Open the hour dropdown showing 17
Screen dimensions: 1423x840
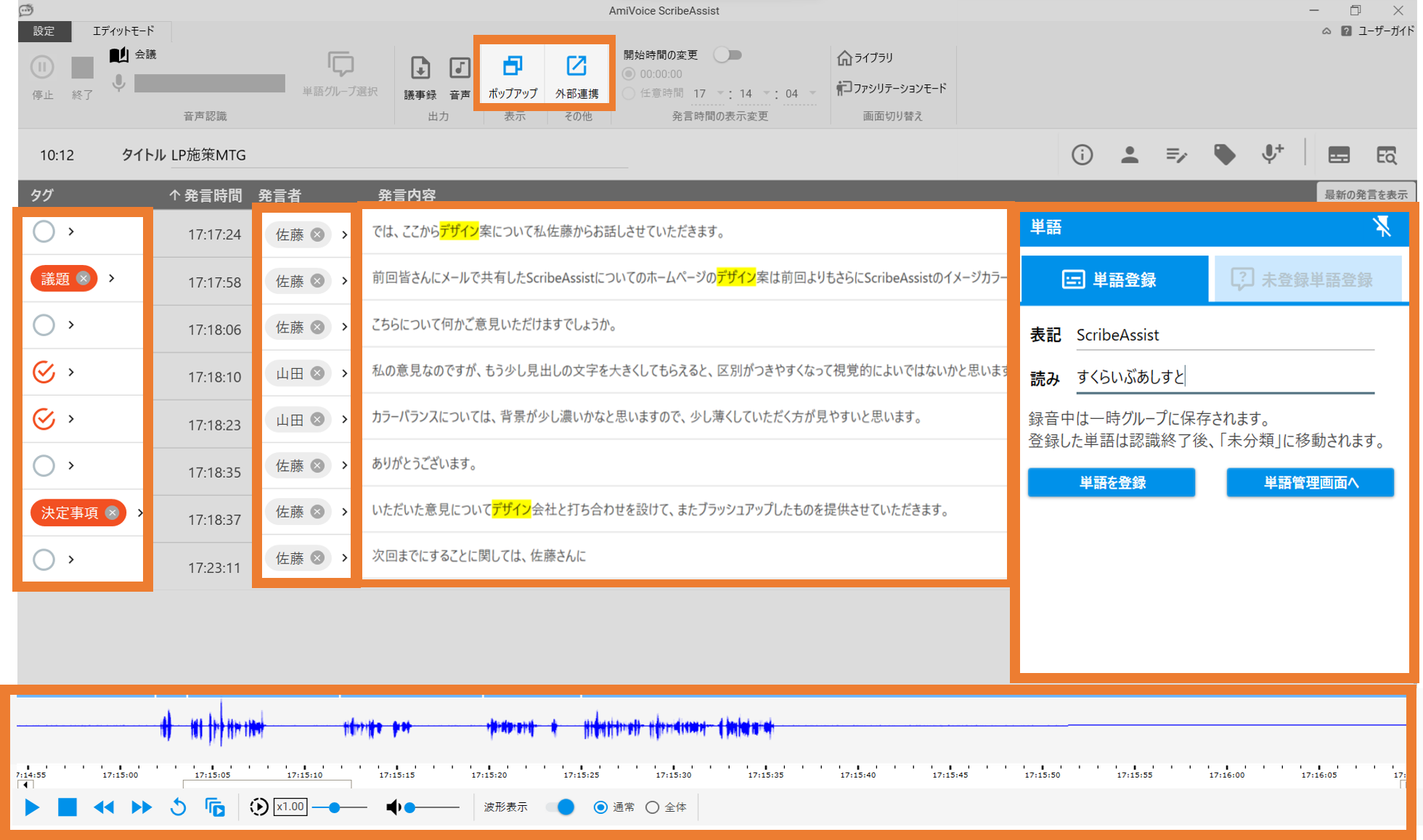click(721, 93)
